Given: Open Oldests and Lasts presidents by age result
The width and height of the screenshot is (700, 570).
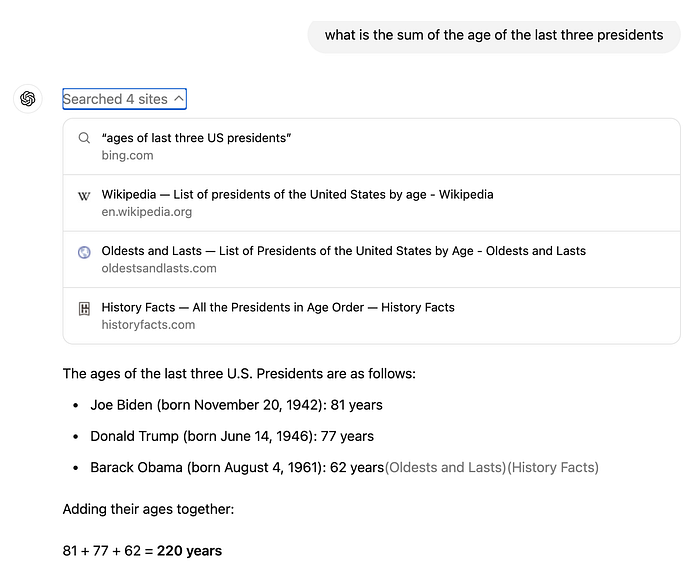Looking at the screenshot, I should click(343, 251).
